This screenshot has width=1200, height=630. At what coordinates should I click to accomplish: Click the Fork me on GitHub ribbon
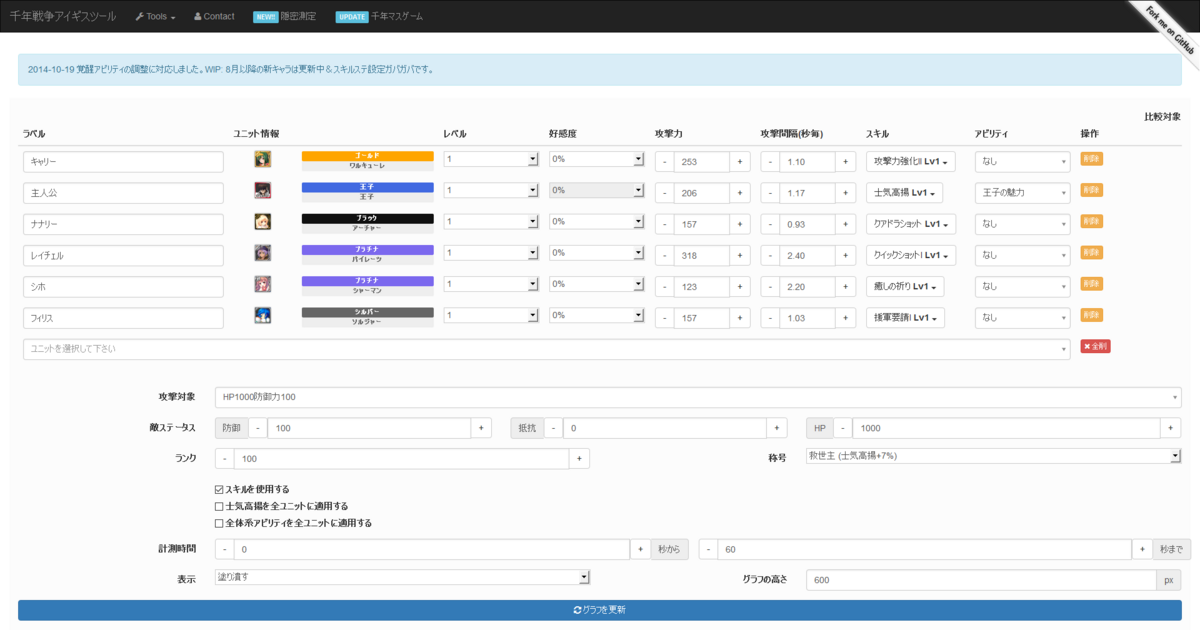[x=1168, y=30]
